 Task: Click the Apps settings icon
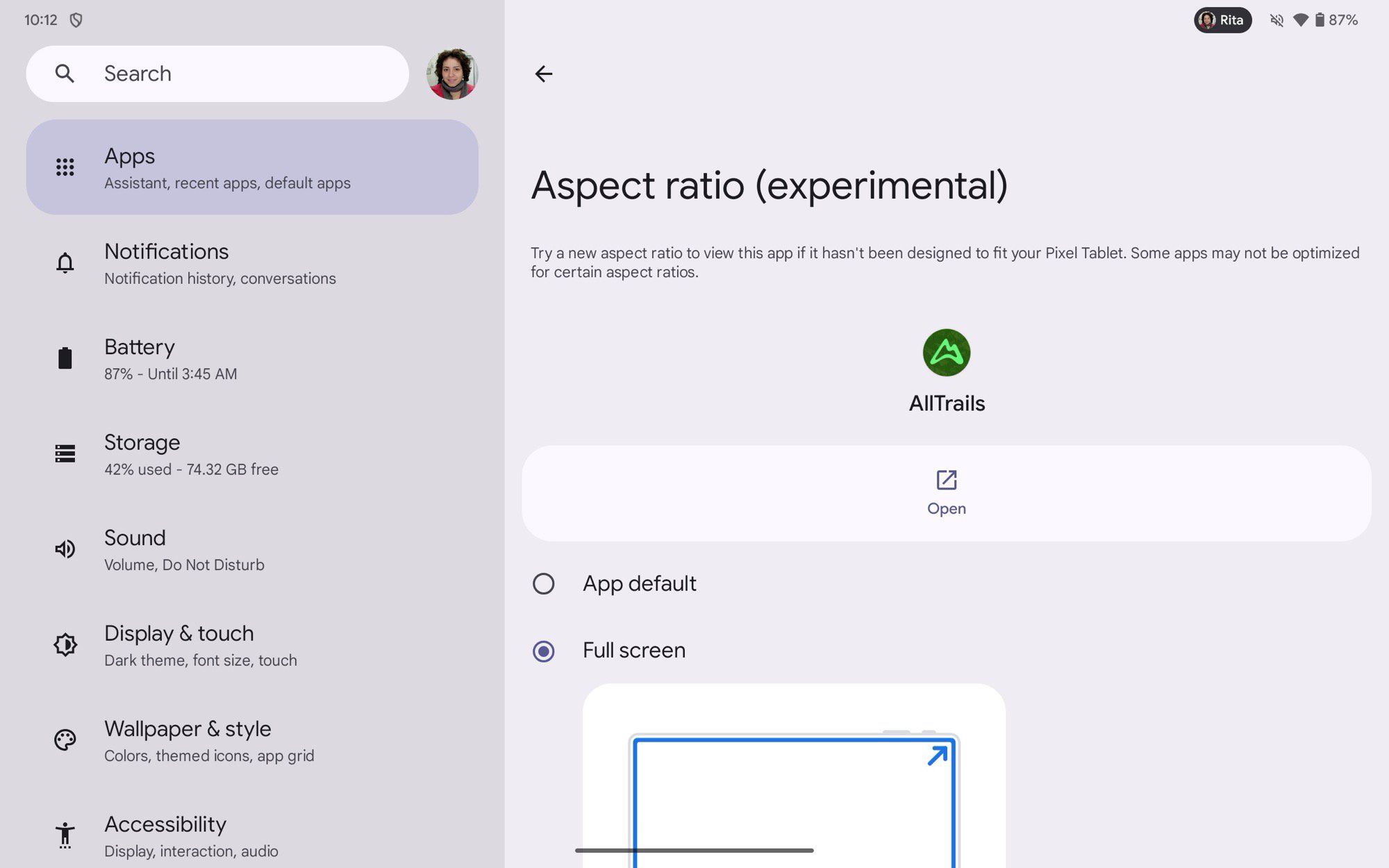click(64, 167)
